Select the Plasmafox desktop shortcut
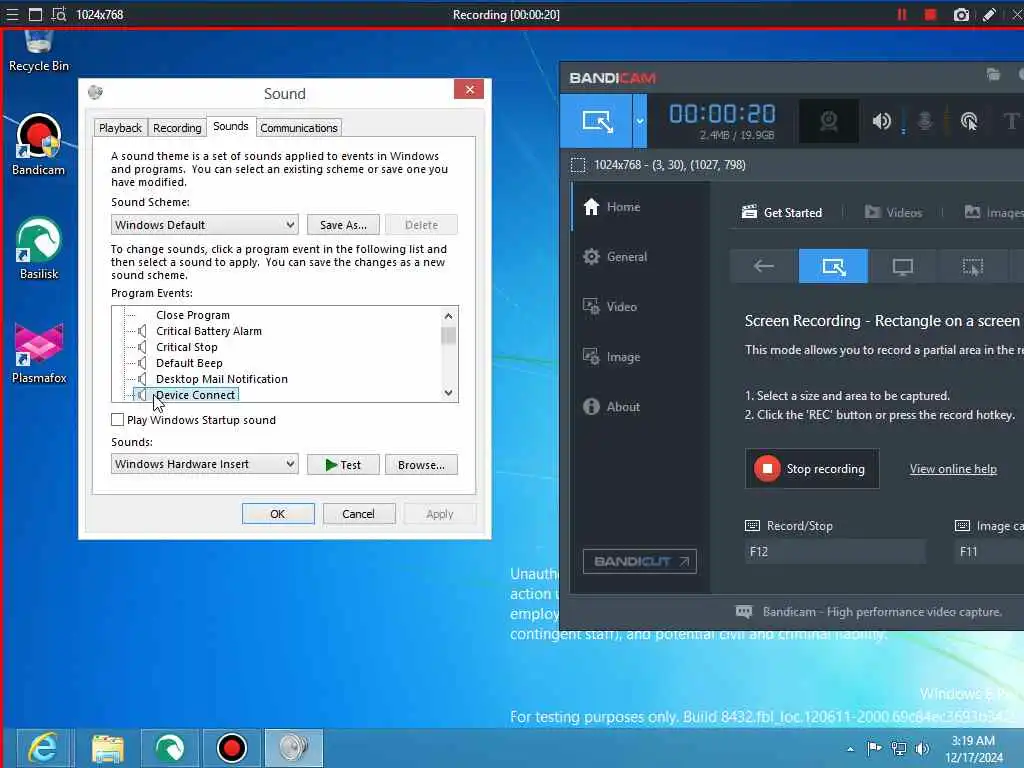Image resolution: width=1024 pixels, height=768 pixels. (x=39, y=353)
